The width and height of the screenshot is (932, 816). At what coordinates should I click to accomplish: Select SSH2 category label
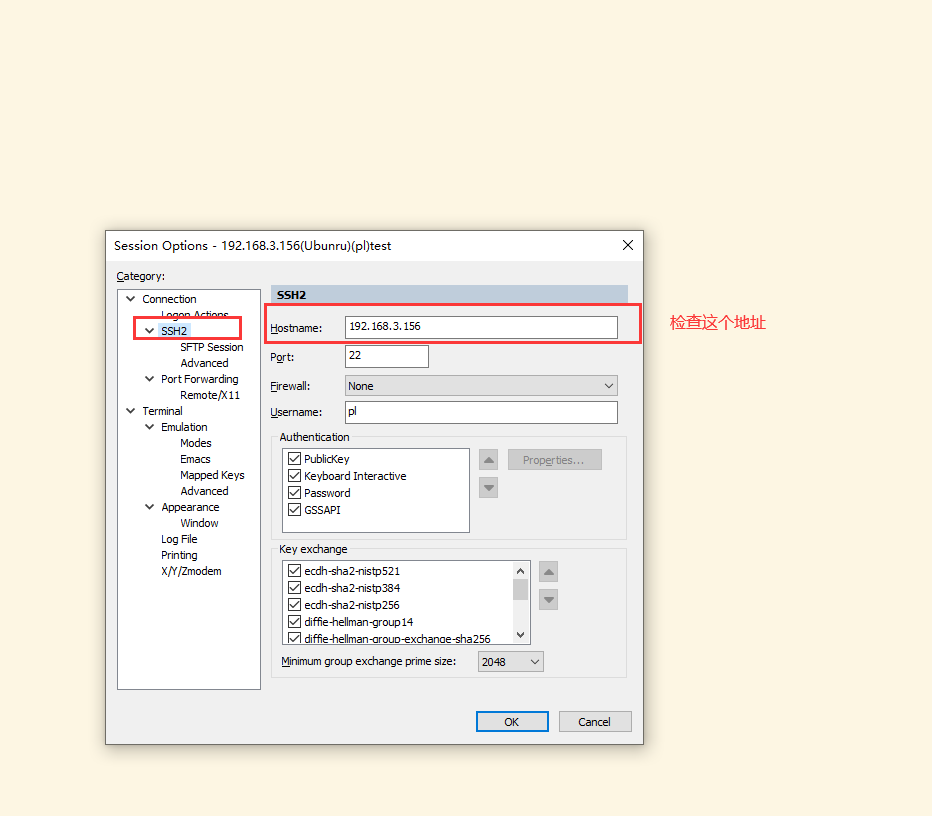pyautogui.click(x=174, y=331)
